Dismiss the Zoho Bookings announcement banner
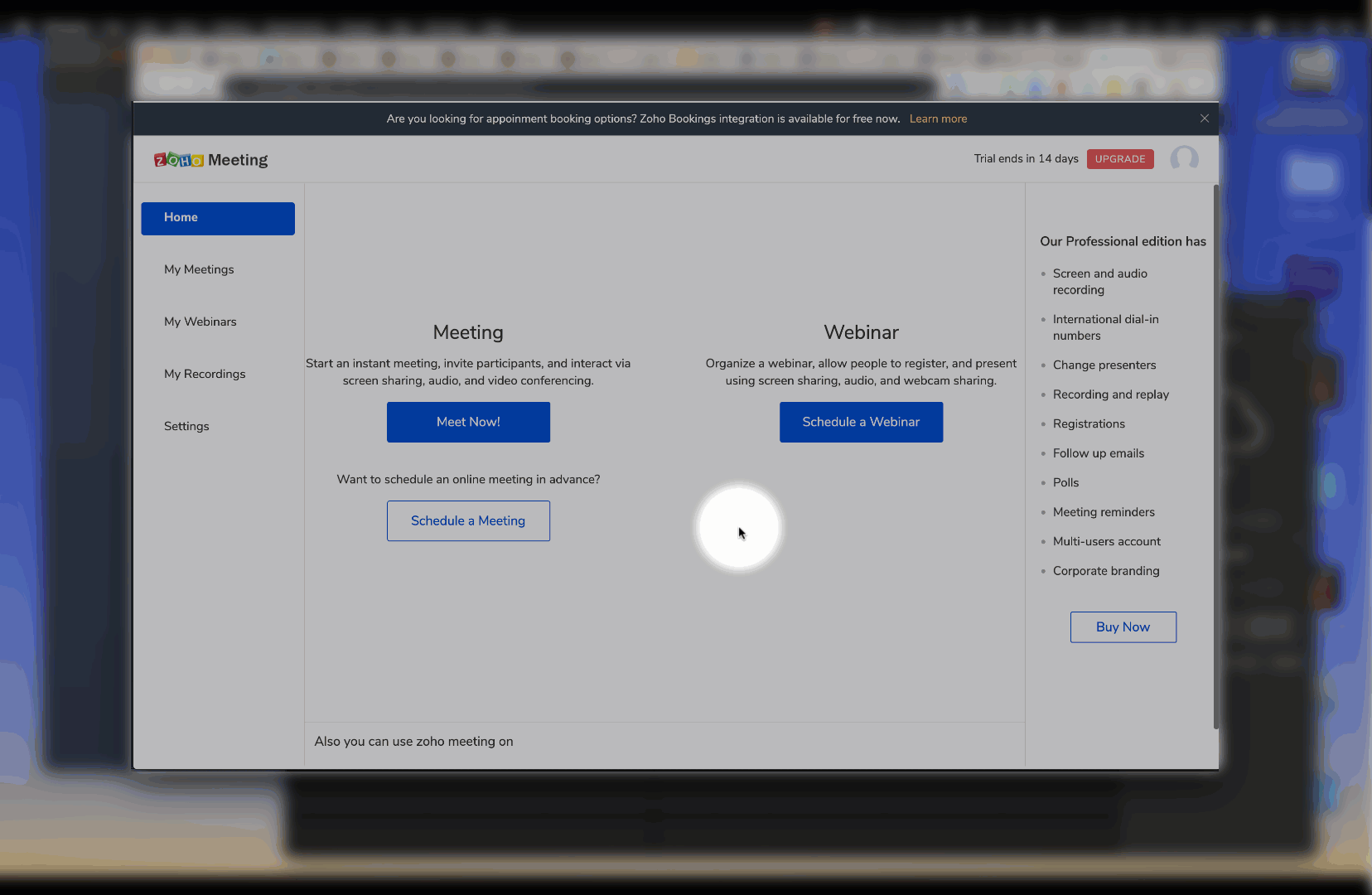 click(1204, 119)
